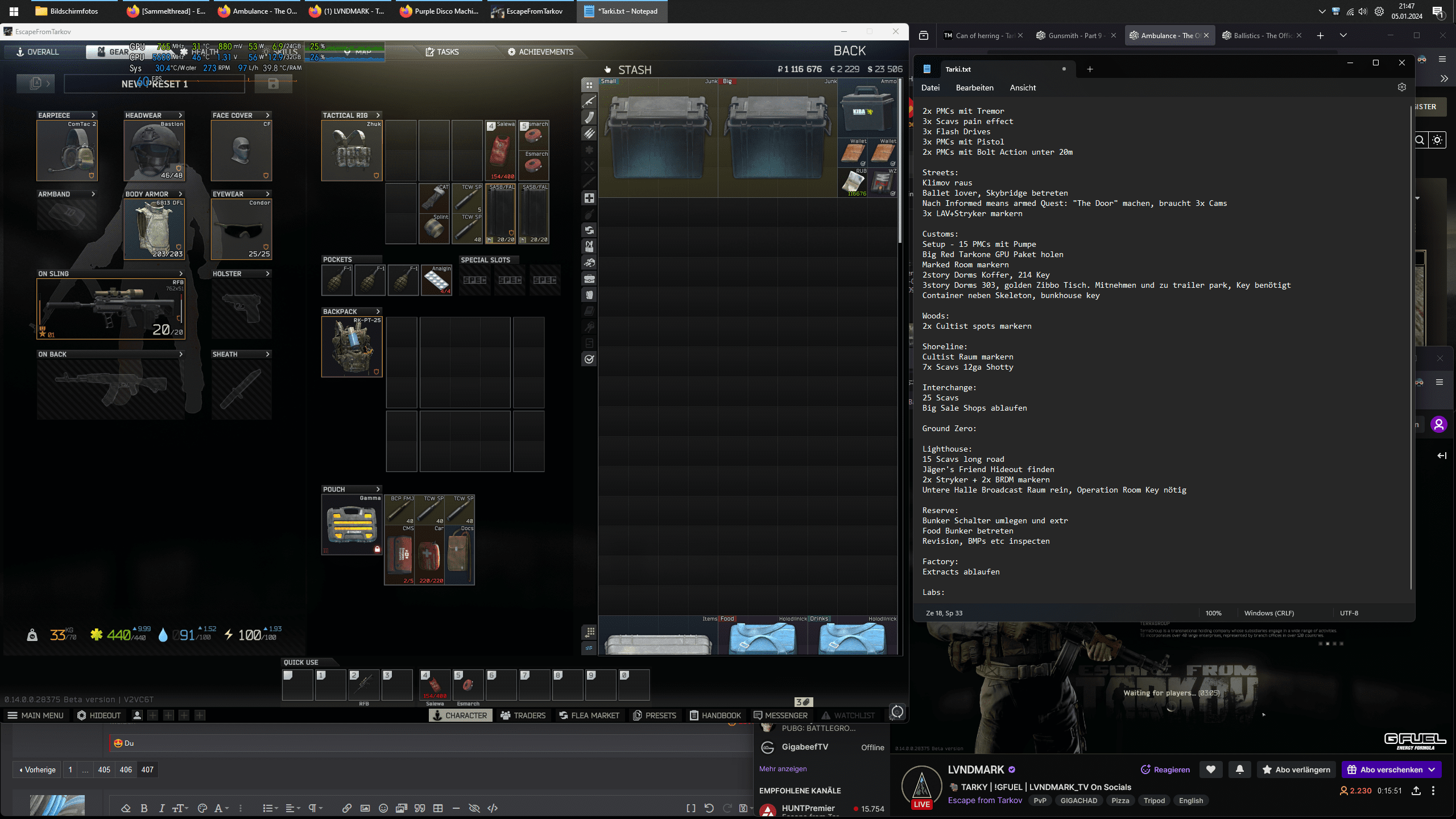Open the HIDEOUT button
Image resolution: width=1456 pixels, height=819 pixels.
point(99,715)
